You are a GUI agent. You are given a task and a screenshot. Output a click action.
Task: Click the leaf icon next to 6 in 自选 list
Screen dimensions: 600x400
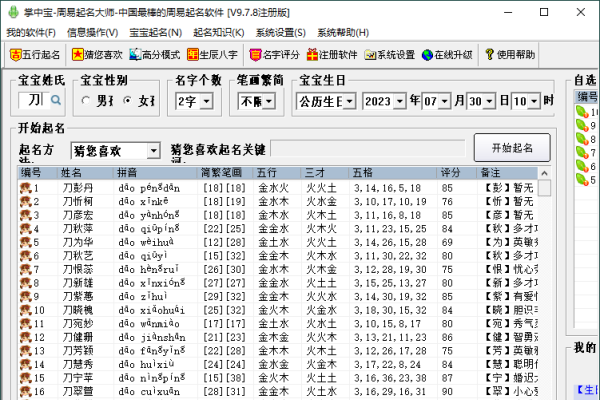(x=582, y=167)
